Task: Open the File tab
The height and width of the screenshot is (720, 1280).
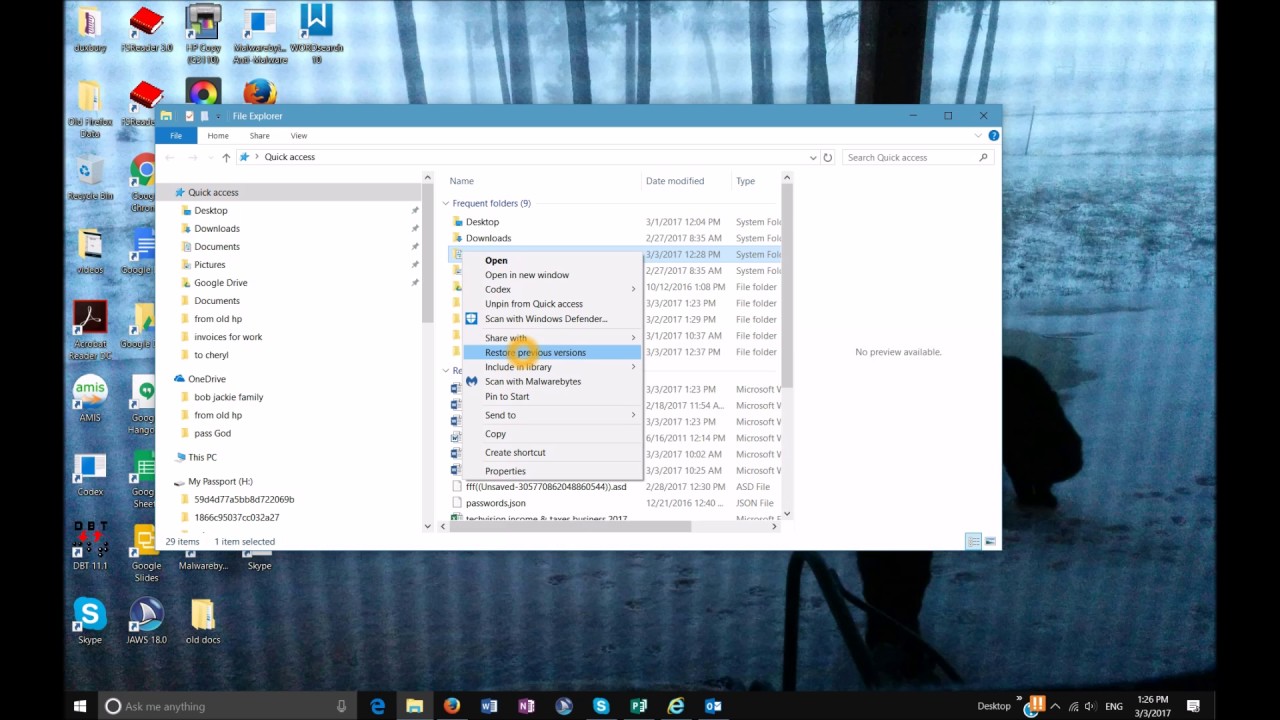Action: click(176, 135)
